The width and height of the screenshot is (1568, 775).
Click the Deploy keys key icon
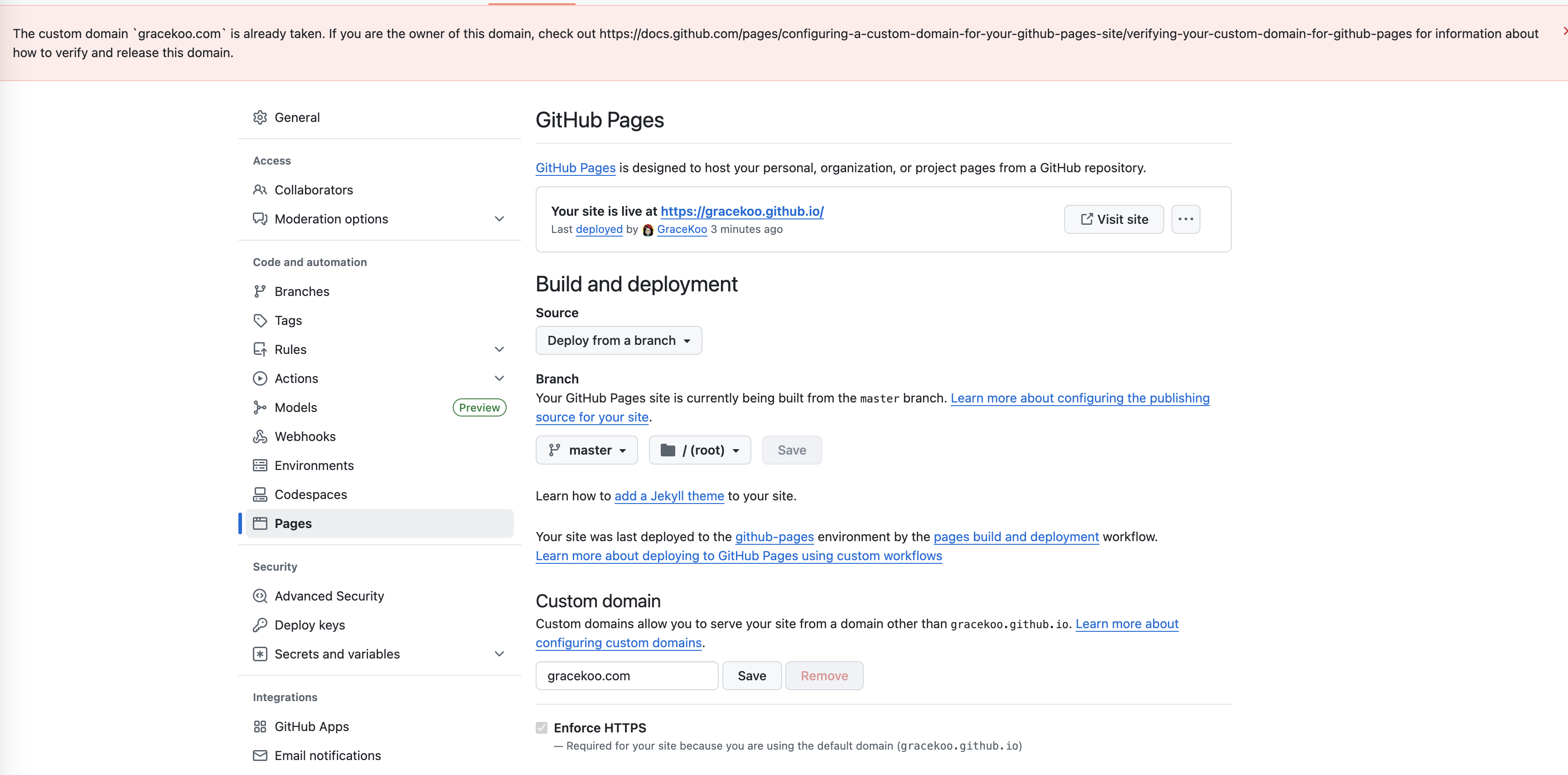[260, 625]
